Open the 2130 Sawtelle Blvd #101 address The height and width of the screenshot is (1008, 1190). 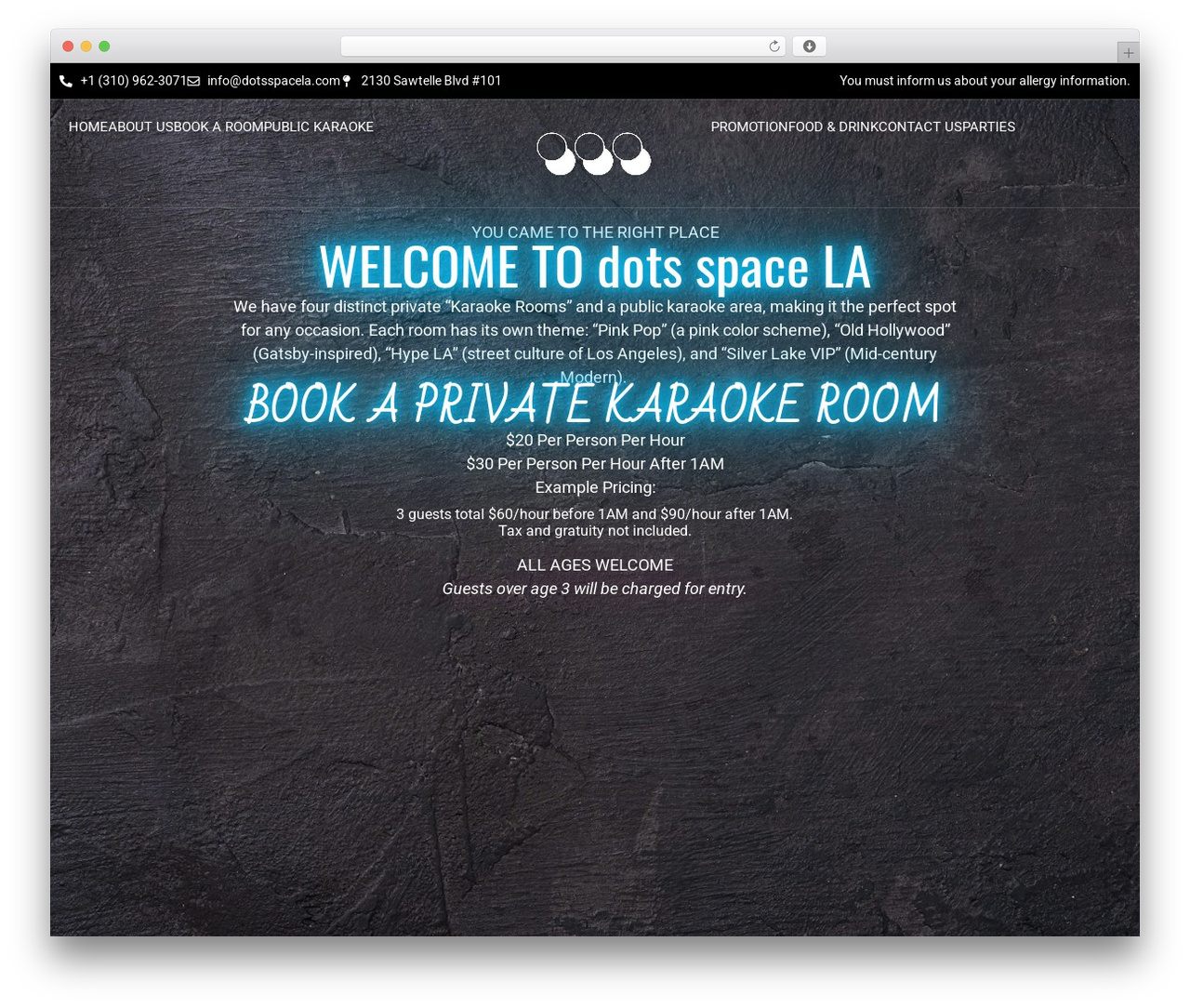point(431,81)
